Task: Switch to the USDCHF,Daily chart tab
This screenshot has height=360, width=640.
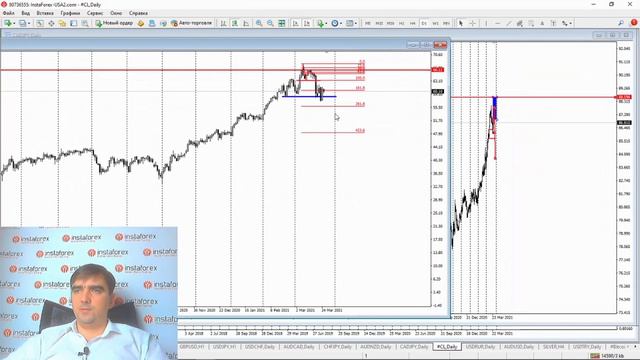Action: tap(260, 347)
